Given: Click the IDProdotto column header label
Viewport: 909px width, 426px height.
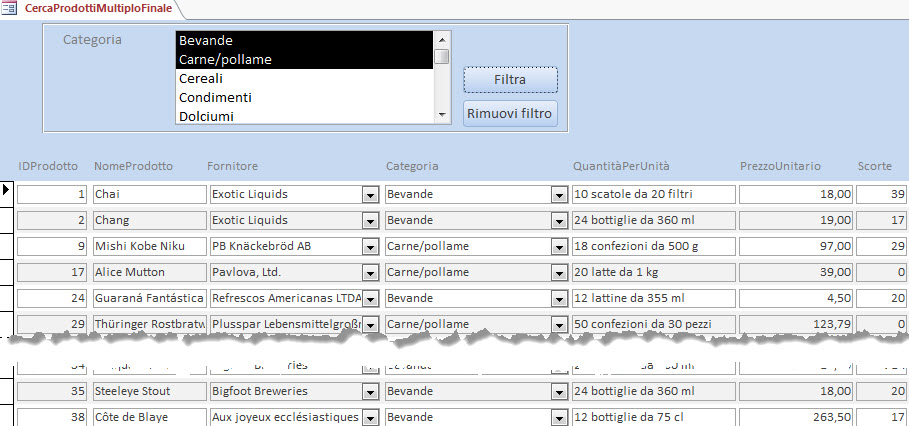Looking at the screenshot, I should click(48, 166).
